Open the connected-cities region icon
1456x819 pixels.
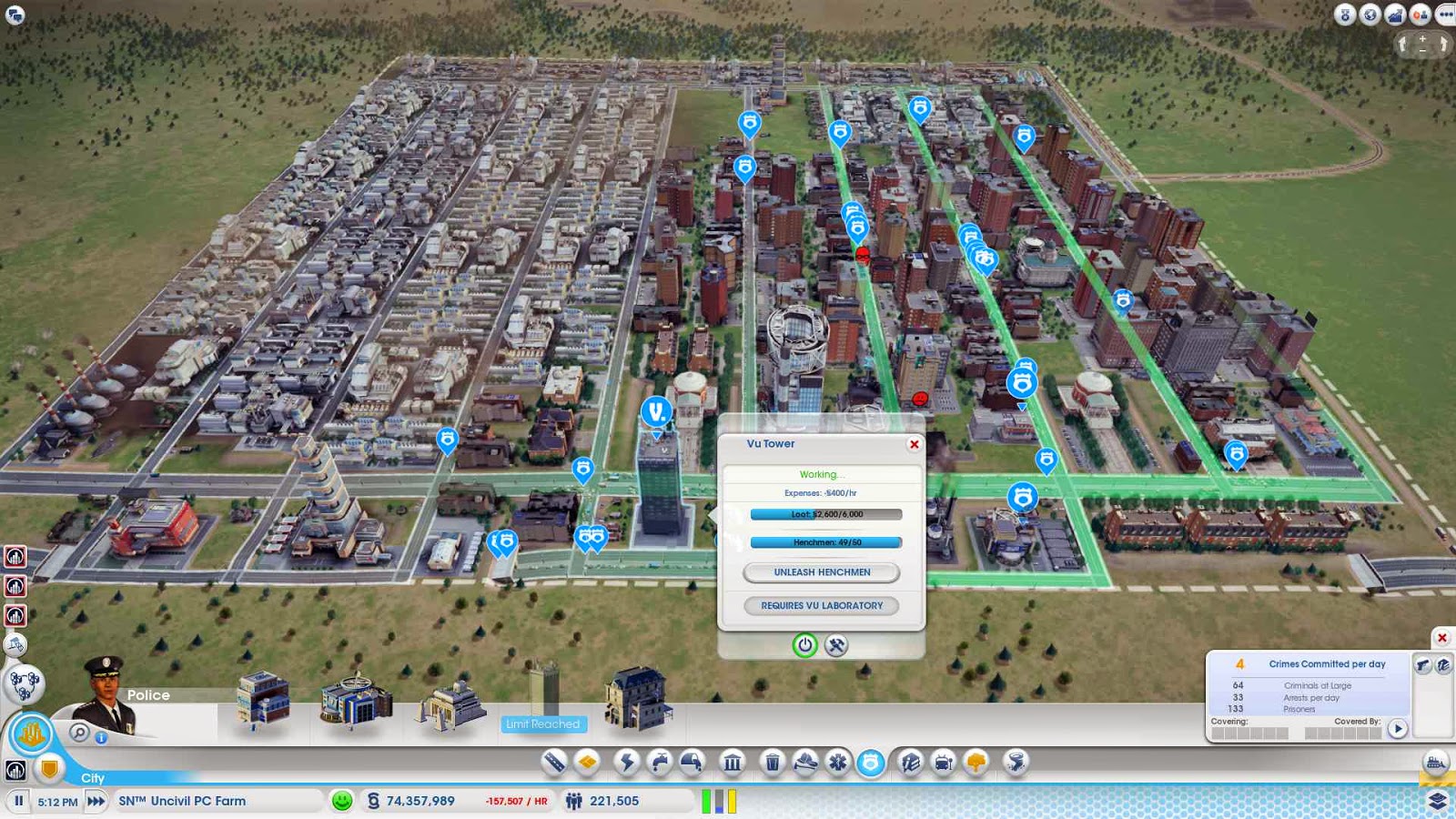click(24, 684)
